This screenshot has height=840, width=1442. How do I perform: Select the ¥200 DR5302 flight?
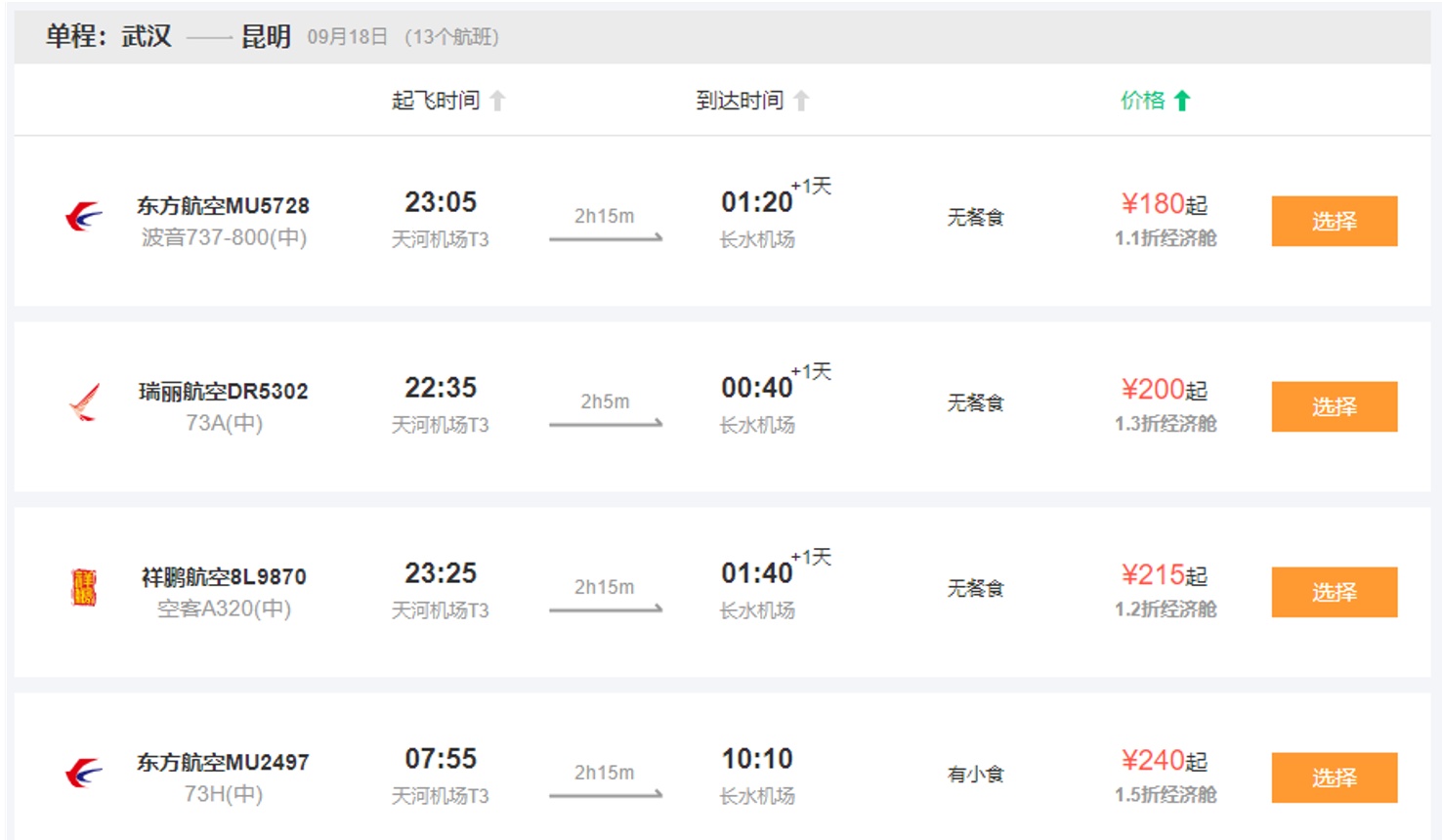pyautogui.click(x=1334, y=406)
